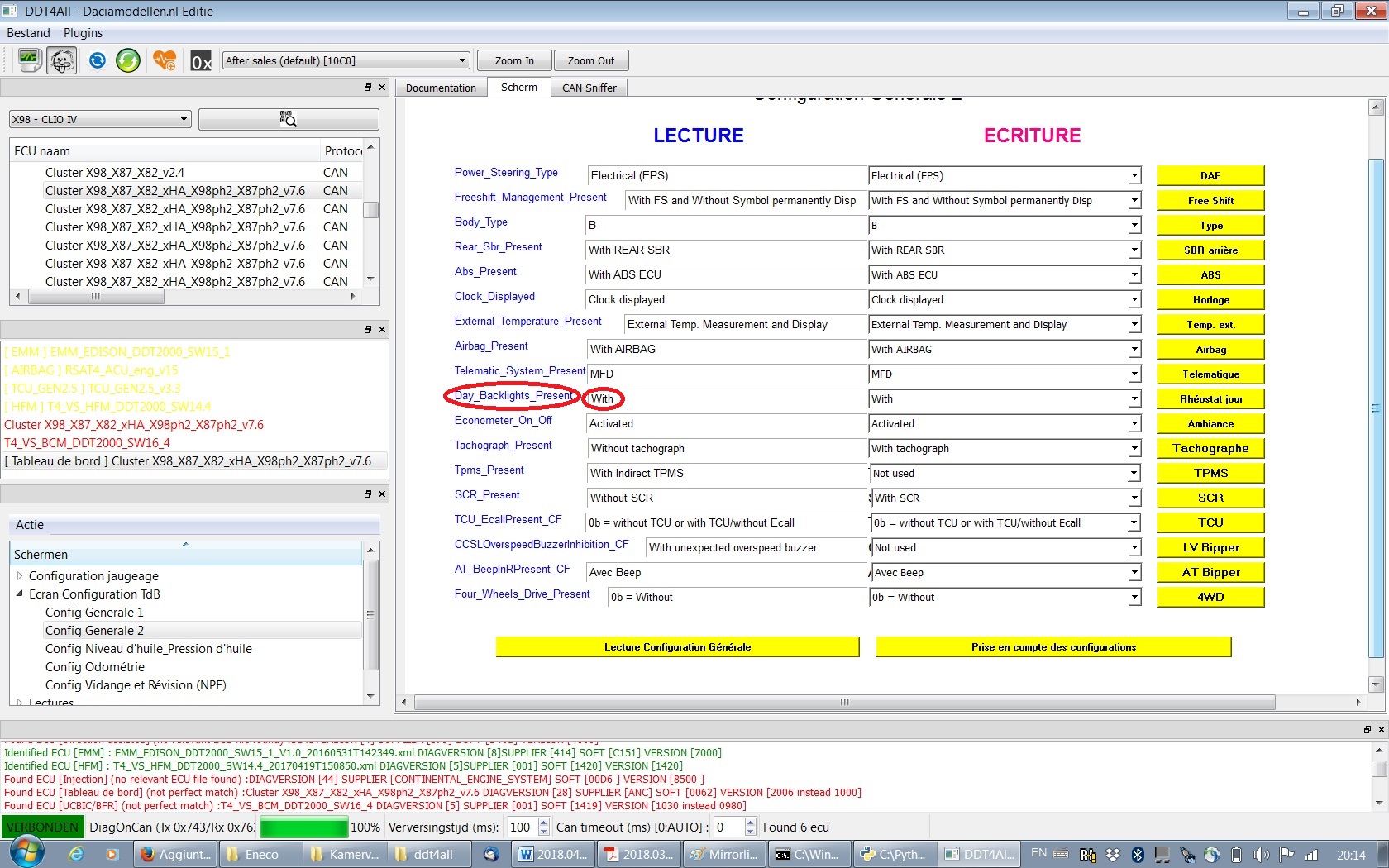Click the yellow Tachographe button
The height and width of the screenshot is (868, 1389).
click(1210, 448)
